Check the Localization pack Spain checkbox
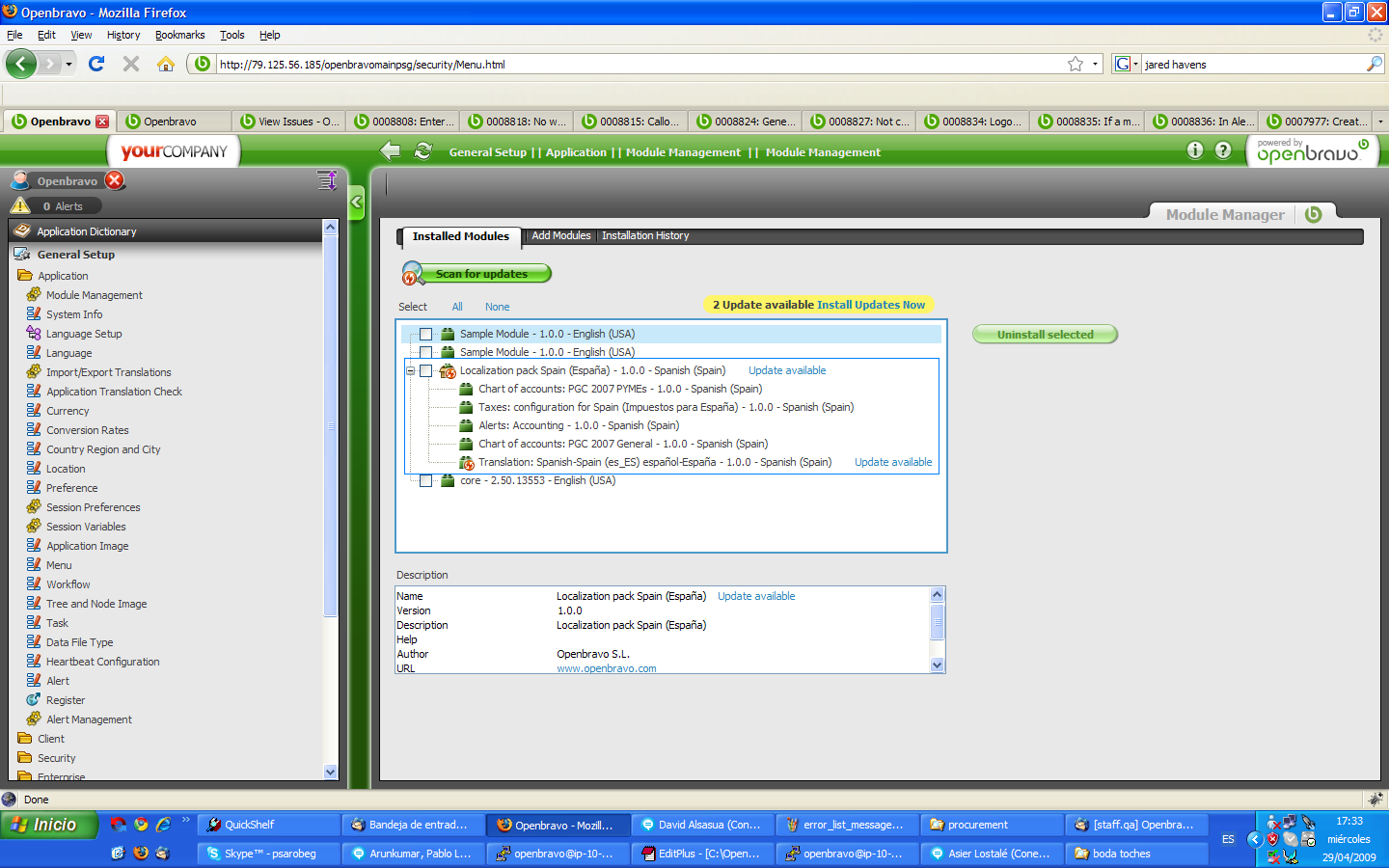This screenshot has width=1389, height=868. pyautogui.click(x=425, y=371)
